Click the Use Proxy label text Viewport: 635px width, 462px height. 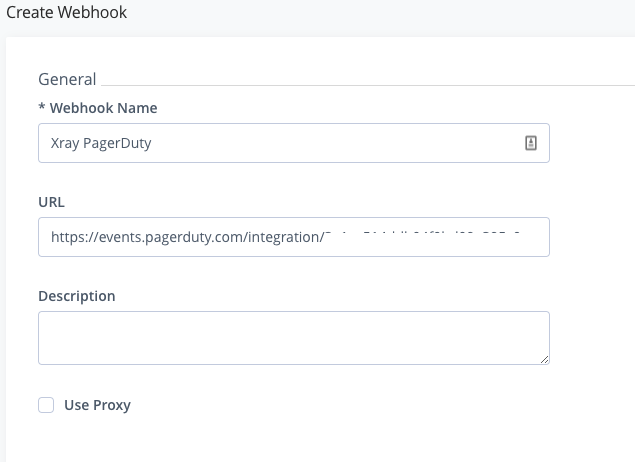(x=97, y=405)
